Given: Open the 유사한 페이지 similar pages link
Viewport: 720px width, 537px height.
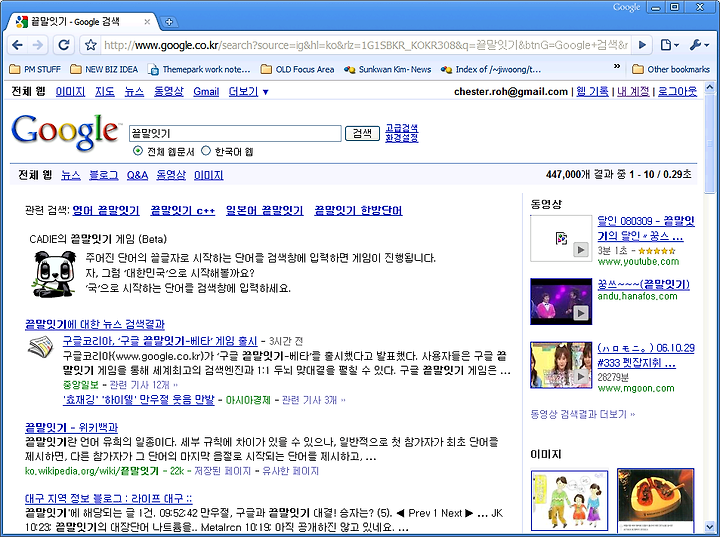Looking at the screenshot, I should (290, 471).
